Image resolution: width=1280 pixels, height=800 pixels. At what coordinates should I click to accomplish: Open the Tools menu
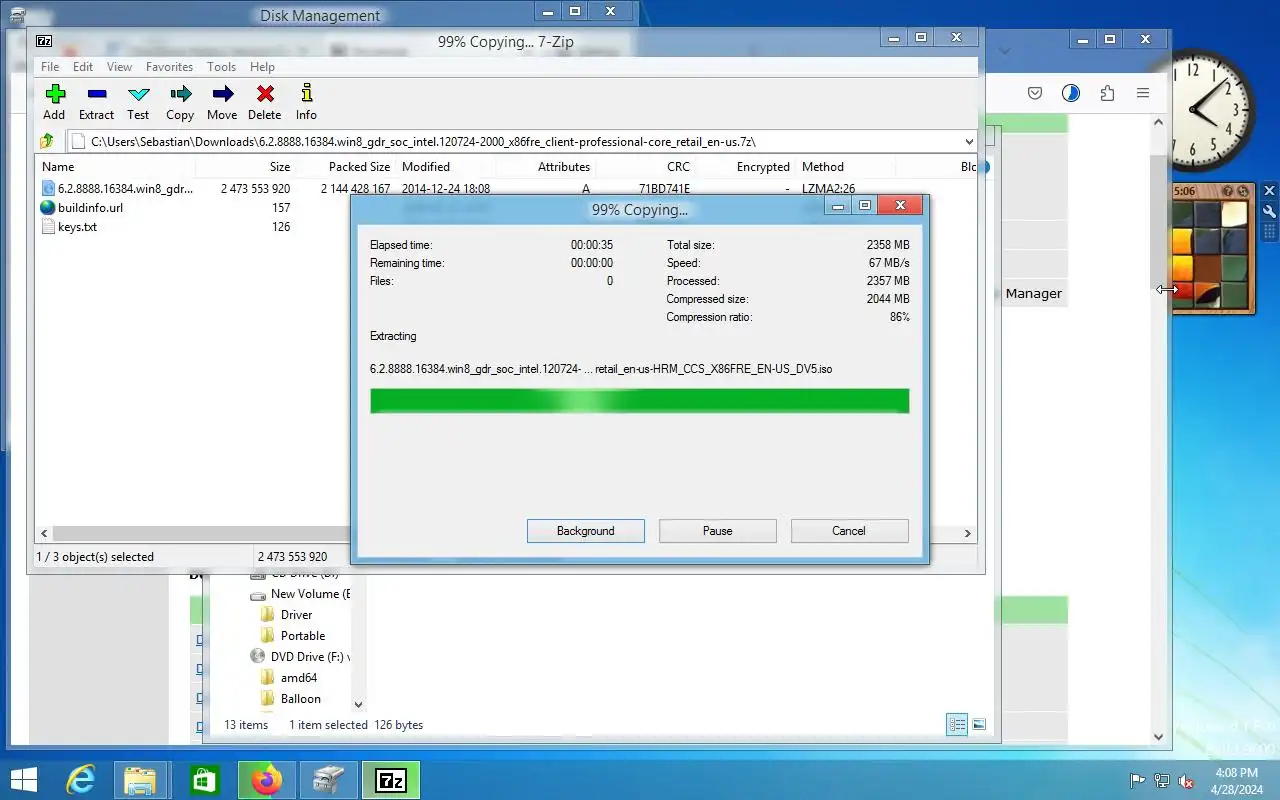(221, 67)
